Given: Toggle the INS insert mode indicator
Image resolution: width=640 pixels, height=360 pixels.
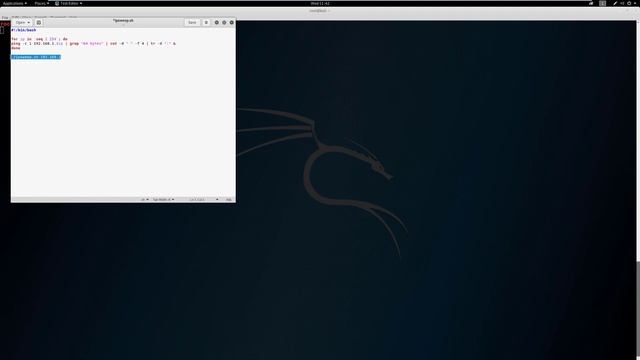Looking at the screenshot, I should click(x=229, y=200).
